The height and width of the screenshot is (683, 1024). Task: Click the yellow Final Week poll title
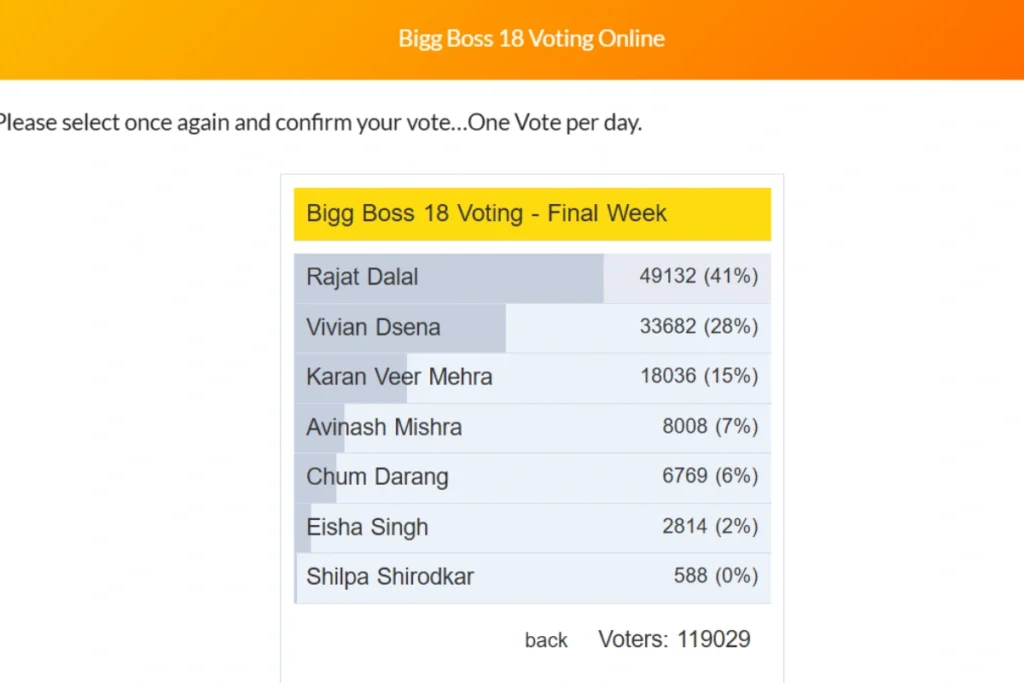[x=532, y=214]
